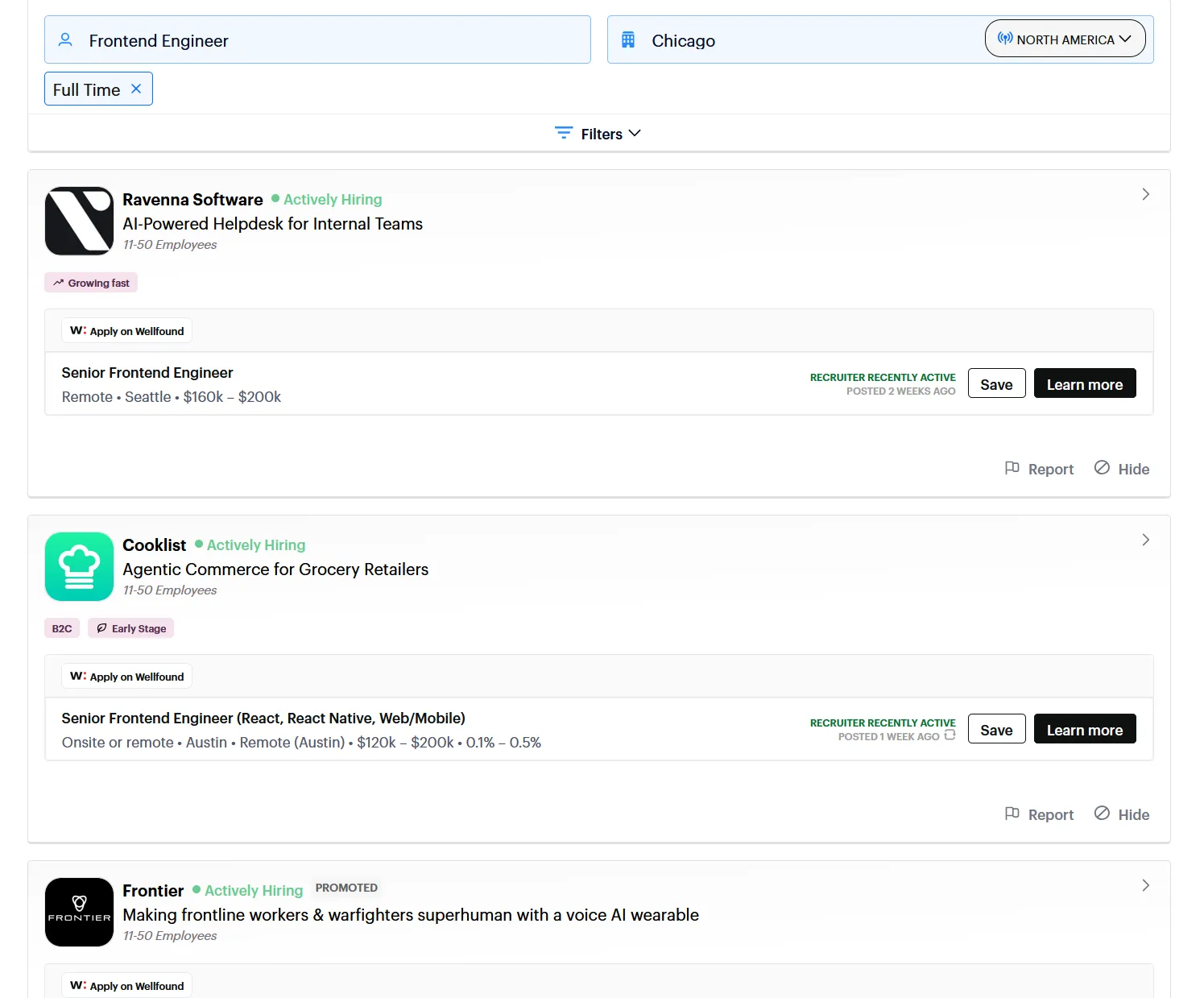Click the person icon in job title search
This screenshot has height=998, width=1204.
65,39
